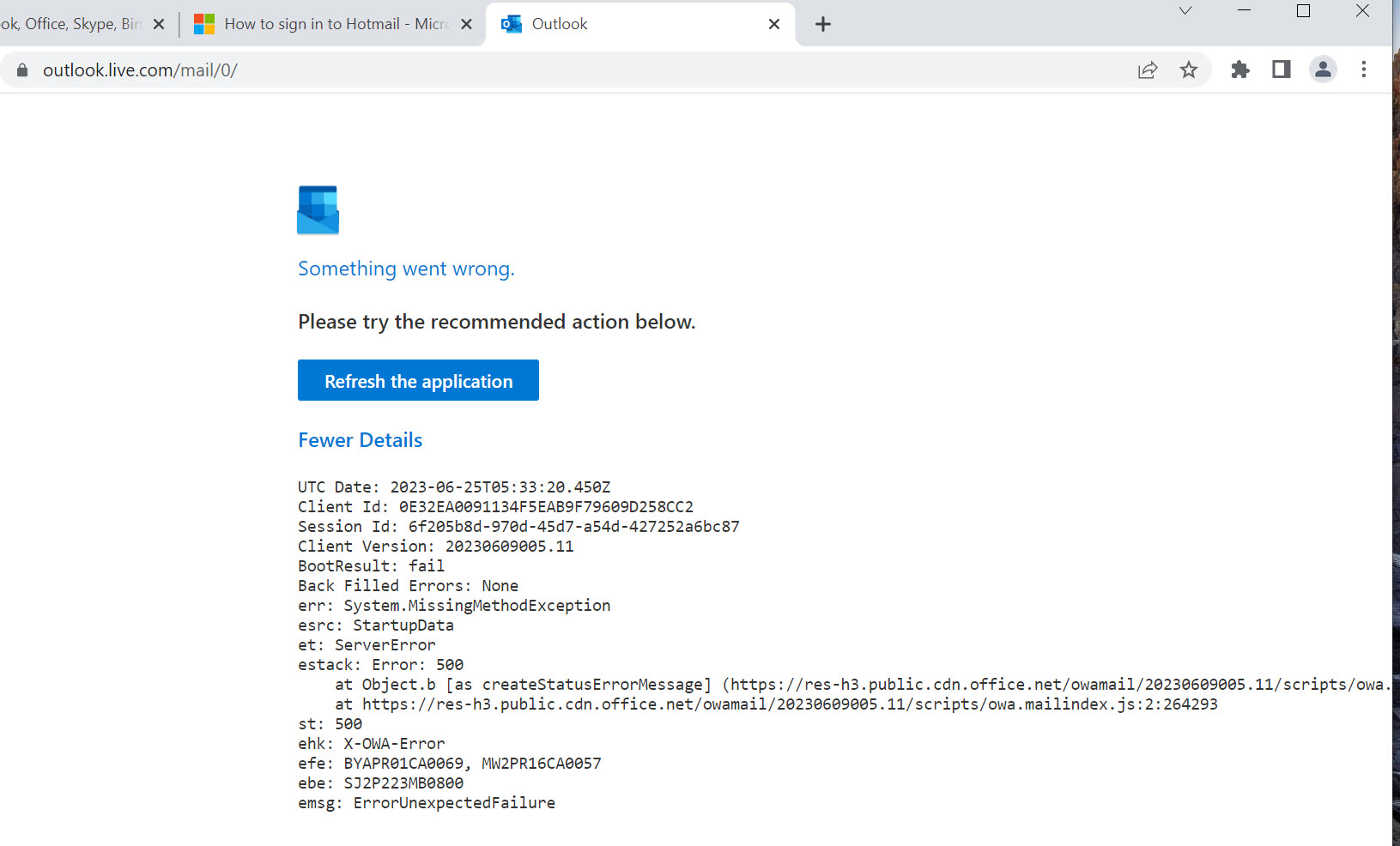Minimize the browser window
The height and width of the screenshot is (846, 1400).
(x=1244, y=11)
